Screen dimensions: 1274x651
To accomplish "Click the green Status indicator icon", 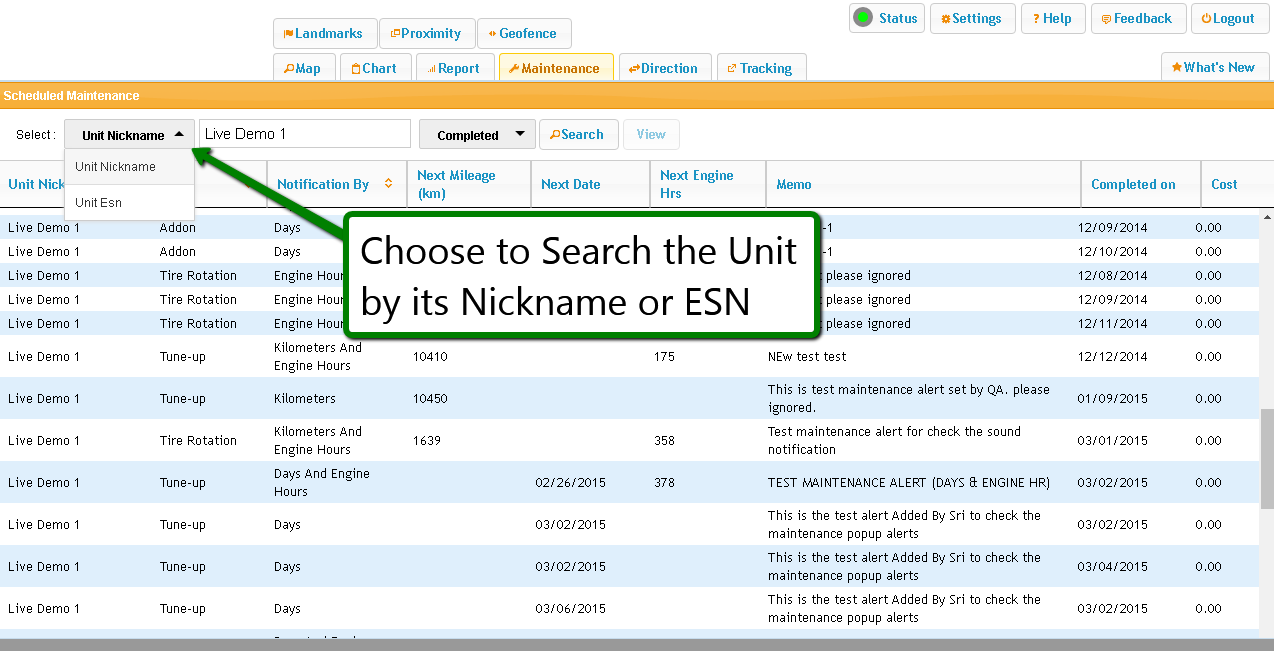I will (x=862, y=18).
